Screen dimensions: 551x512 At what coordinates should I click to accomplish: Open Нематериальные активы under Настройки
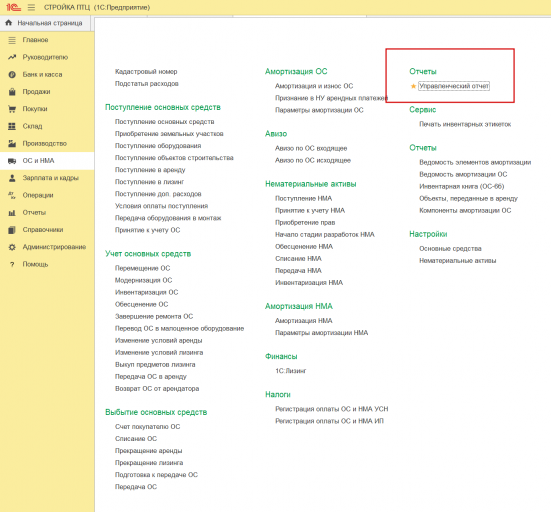pos(458,261)
